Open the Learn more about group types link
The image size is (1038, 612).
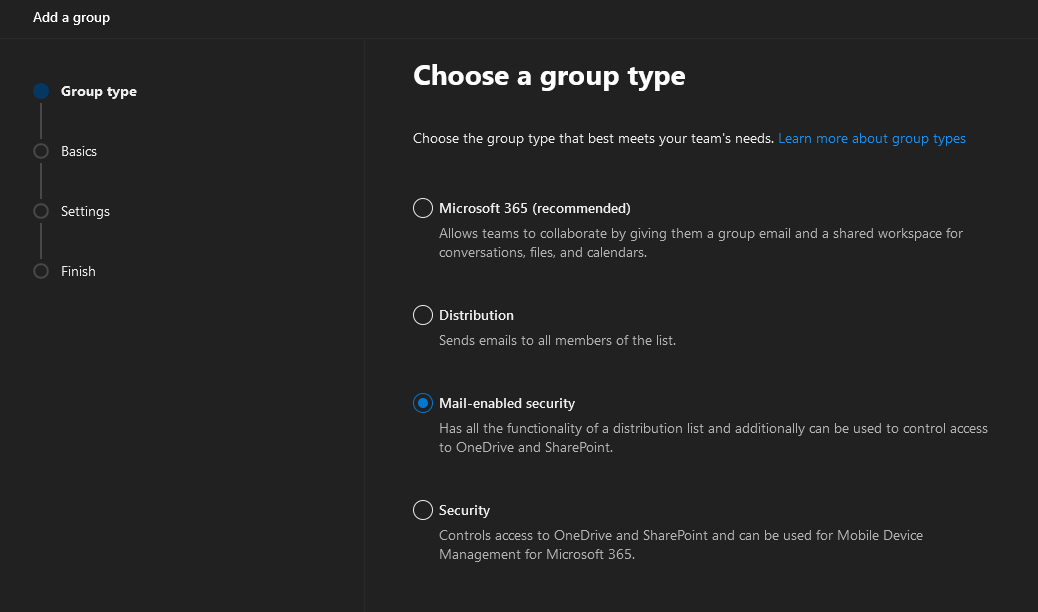pyautogui.click(x=871, y=138)
